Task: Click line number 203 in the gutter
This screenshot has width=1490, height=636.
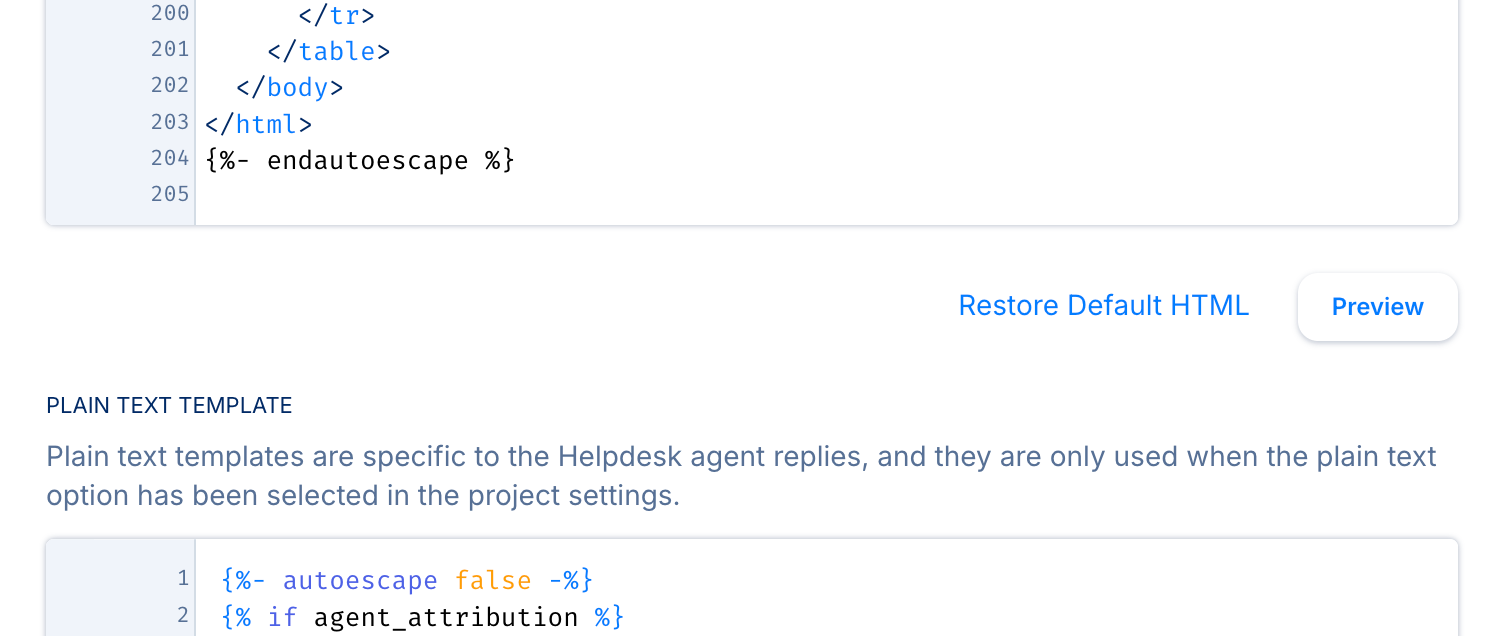Action: click(170, 122)
